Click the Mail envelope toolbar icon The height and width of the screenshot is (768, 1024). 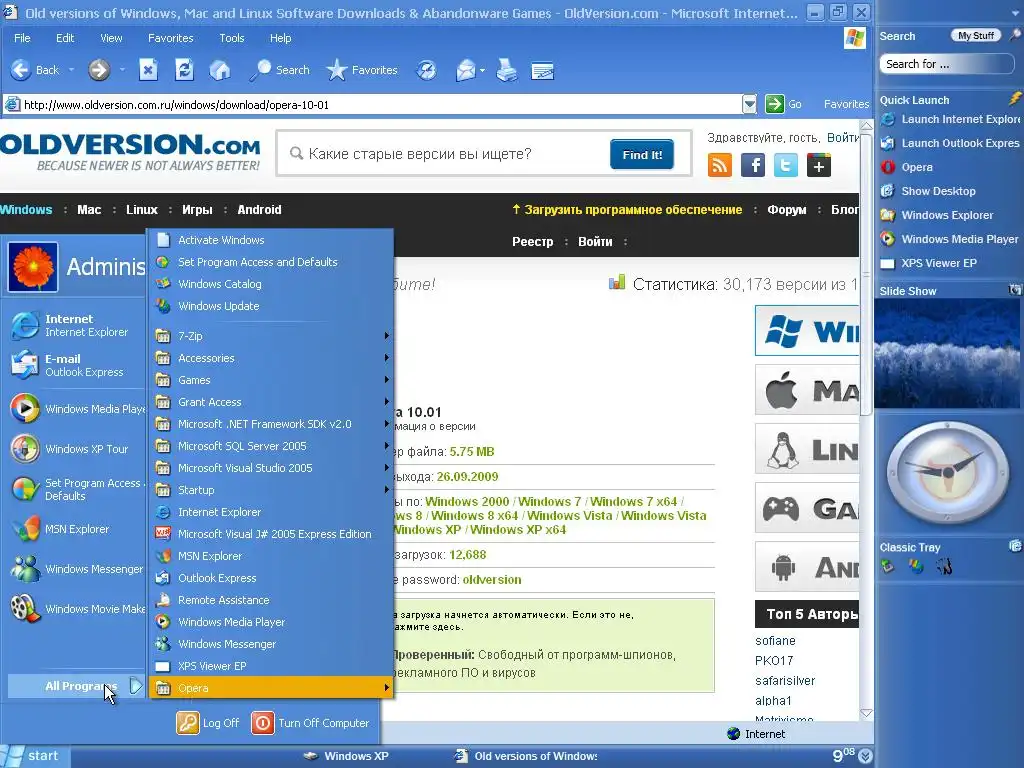[x=465, y=70]
